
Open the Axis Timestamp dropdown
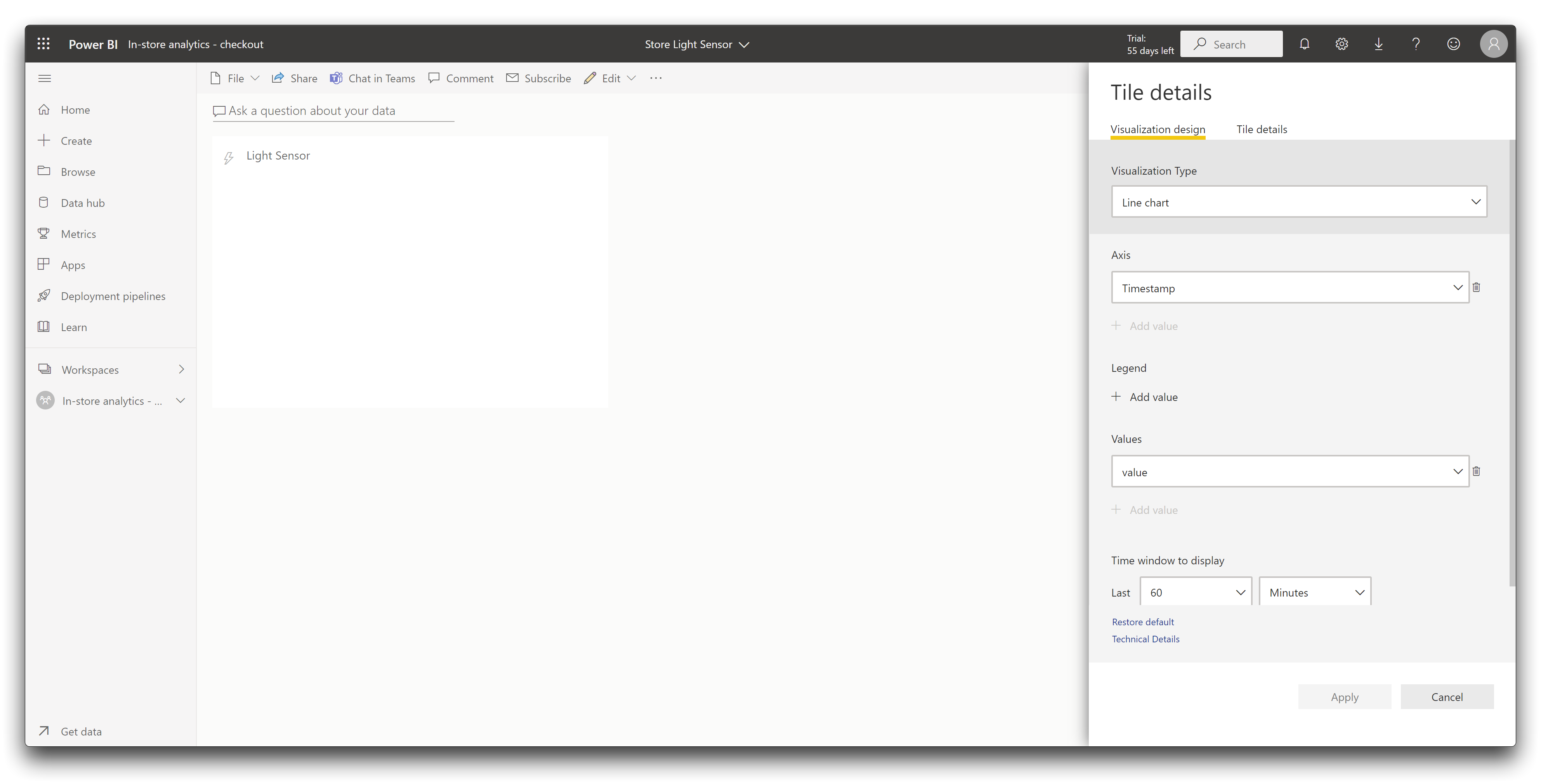(1290, 288)
